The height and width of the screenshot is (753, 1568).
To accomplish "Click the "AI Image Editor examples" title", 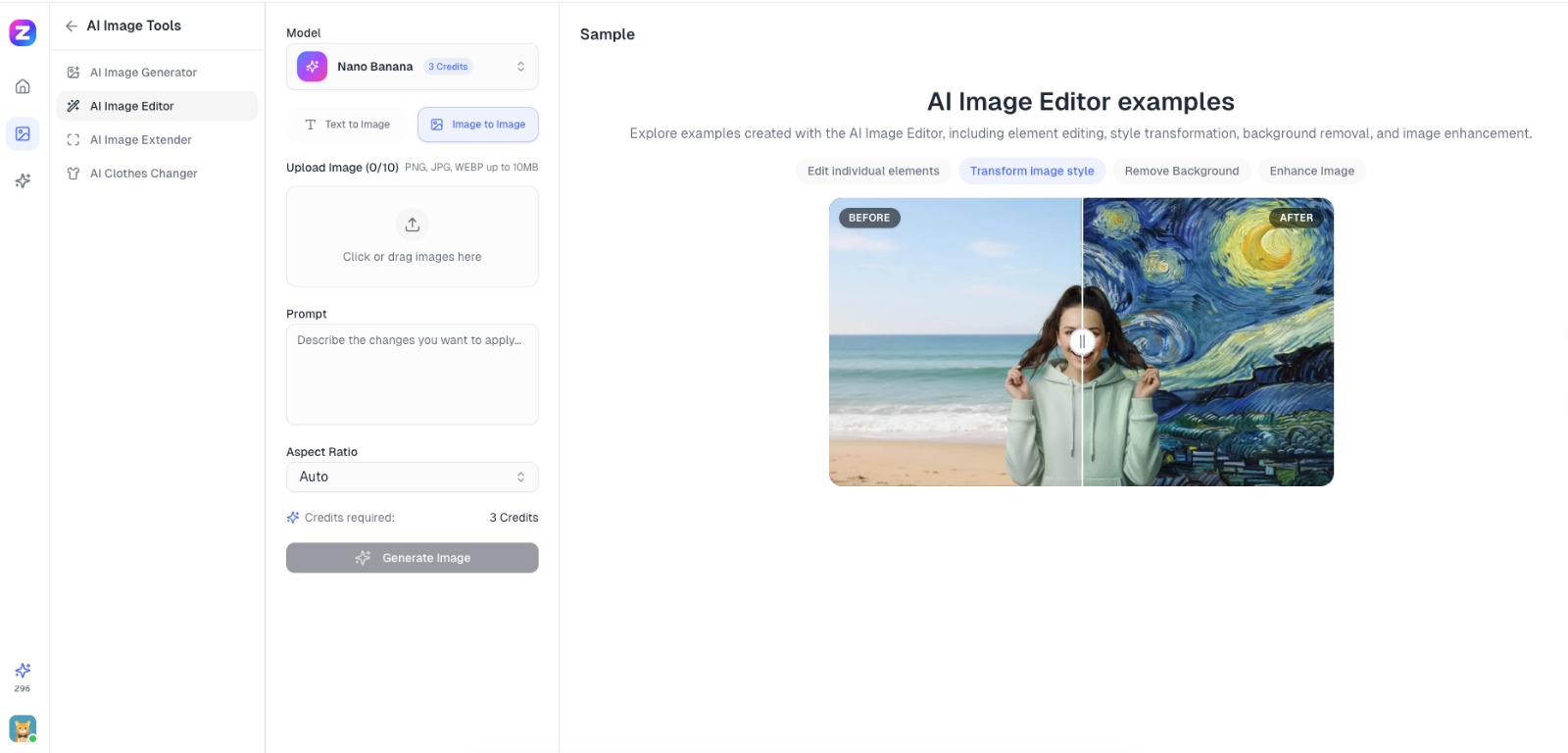I will [x=1081, y=102].
